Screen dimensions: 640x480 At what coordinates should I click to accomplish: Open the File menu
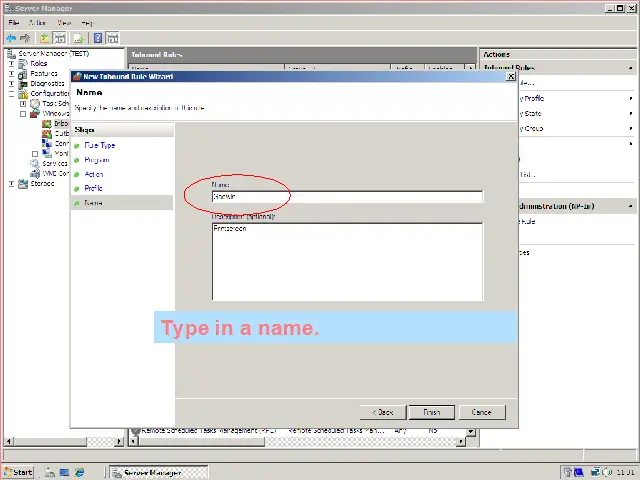[x=14, y=22]
